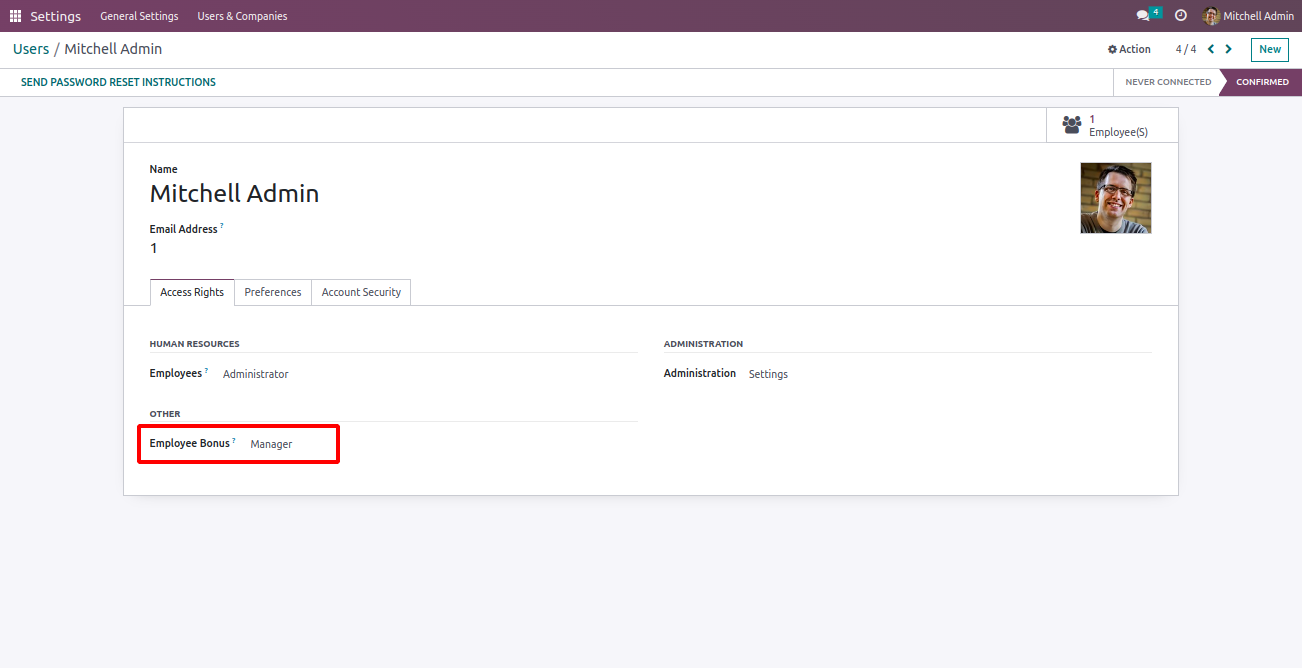Switch to the Account Security tab
The image size is (1302, 668).
(x=361, y=292)
